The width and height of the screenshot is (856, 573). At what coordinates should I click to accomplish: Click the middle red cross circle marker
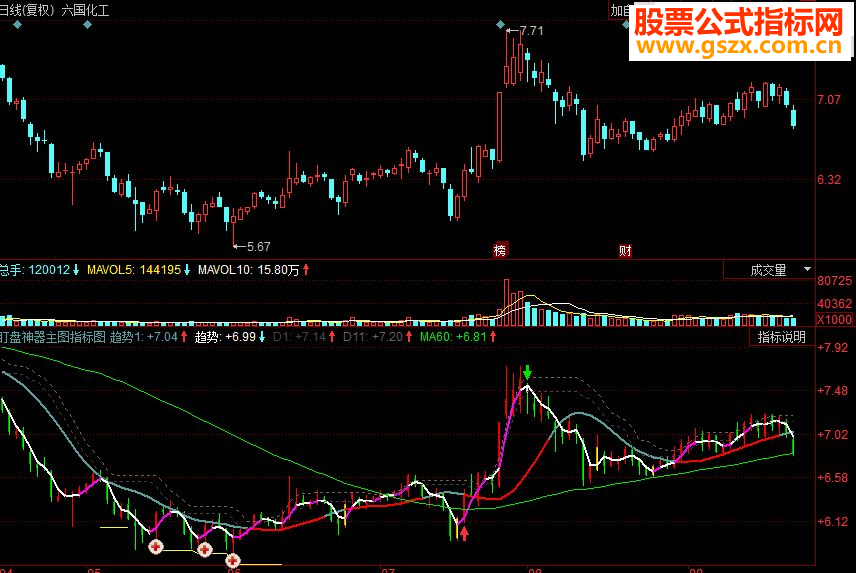tap(205, 550)
